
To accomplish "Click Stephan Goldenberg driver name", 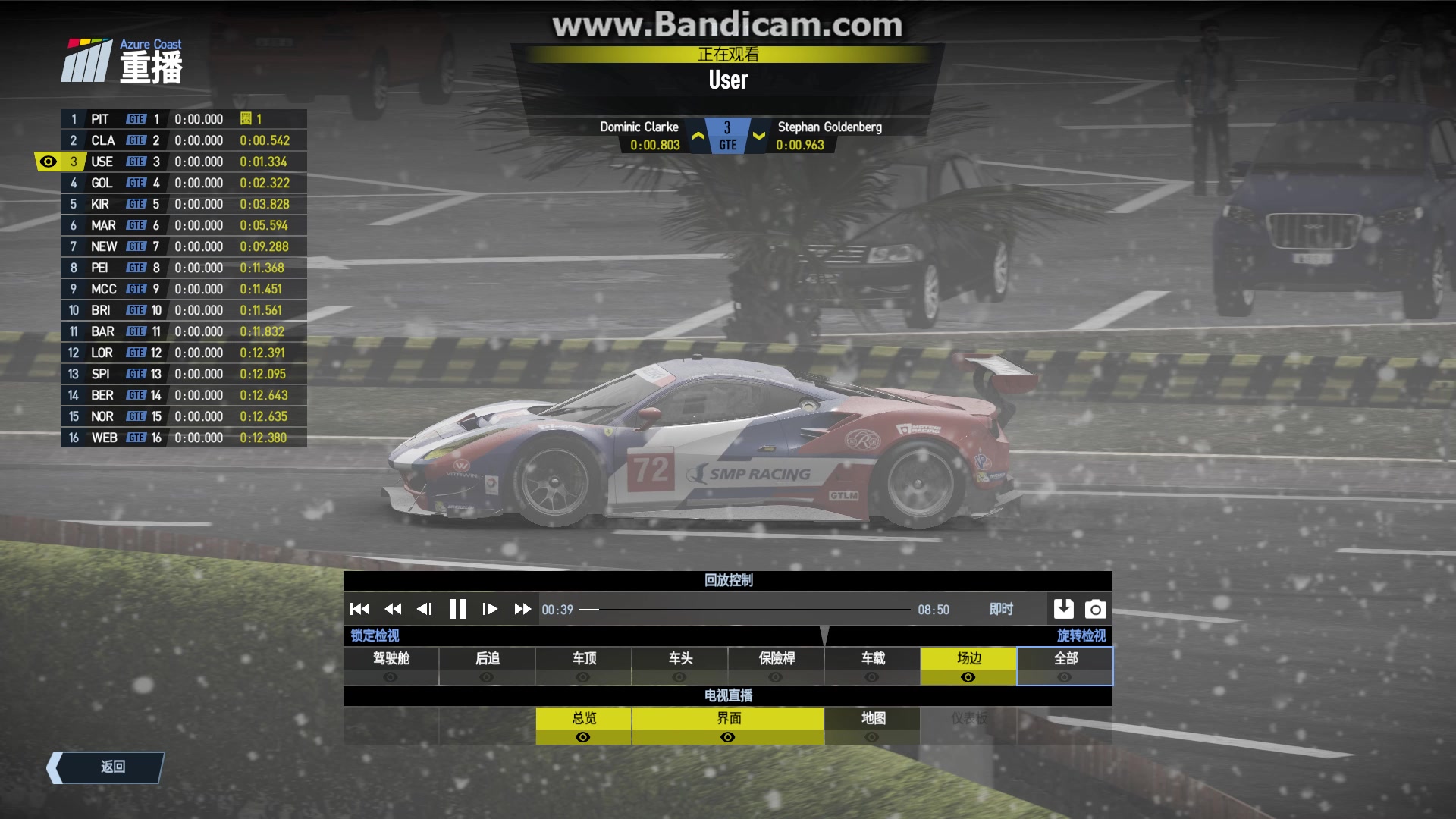I will [830, 127].
